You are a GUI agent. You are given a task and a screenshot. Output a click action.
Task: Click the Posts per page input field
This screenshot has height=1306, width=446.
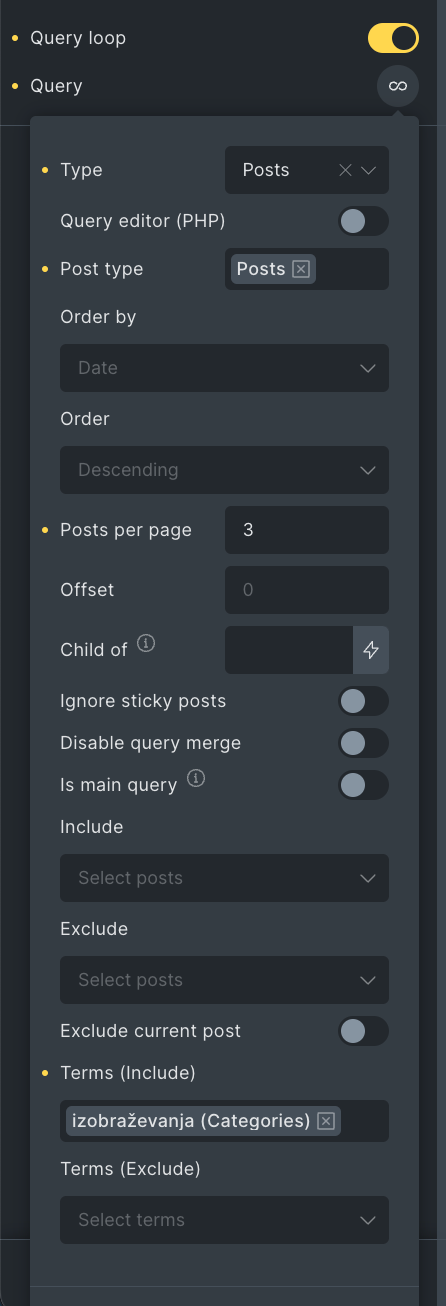coord(307,530)
